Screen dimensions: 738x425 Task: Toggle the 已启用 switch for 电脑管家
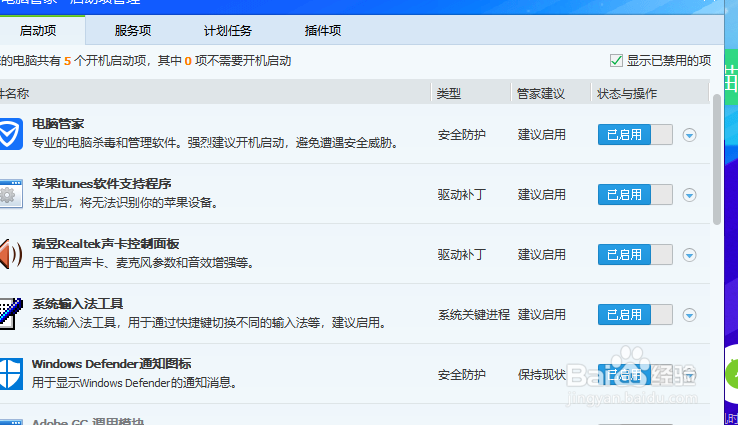click(x=635, y=135)
